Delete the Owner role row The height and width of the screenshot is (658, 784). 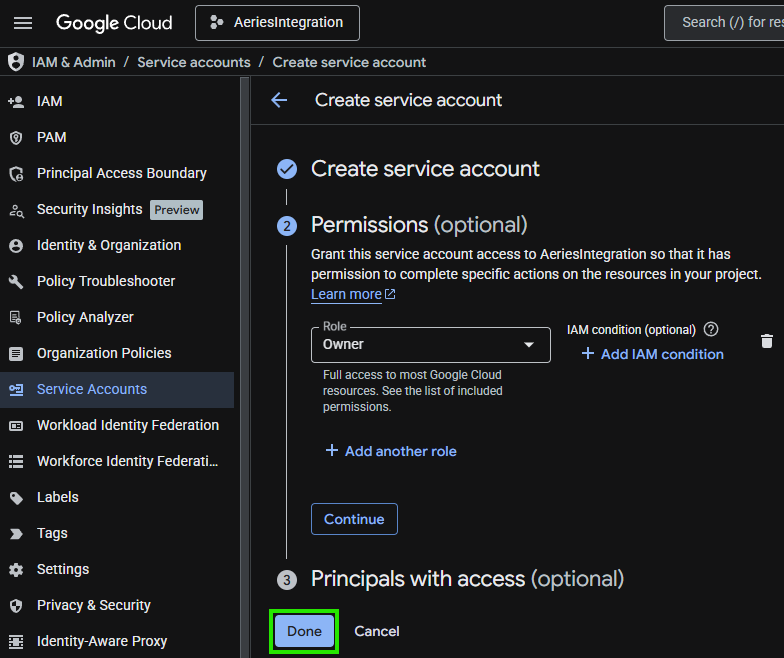(x=766, y=341)
